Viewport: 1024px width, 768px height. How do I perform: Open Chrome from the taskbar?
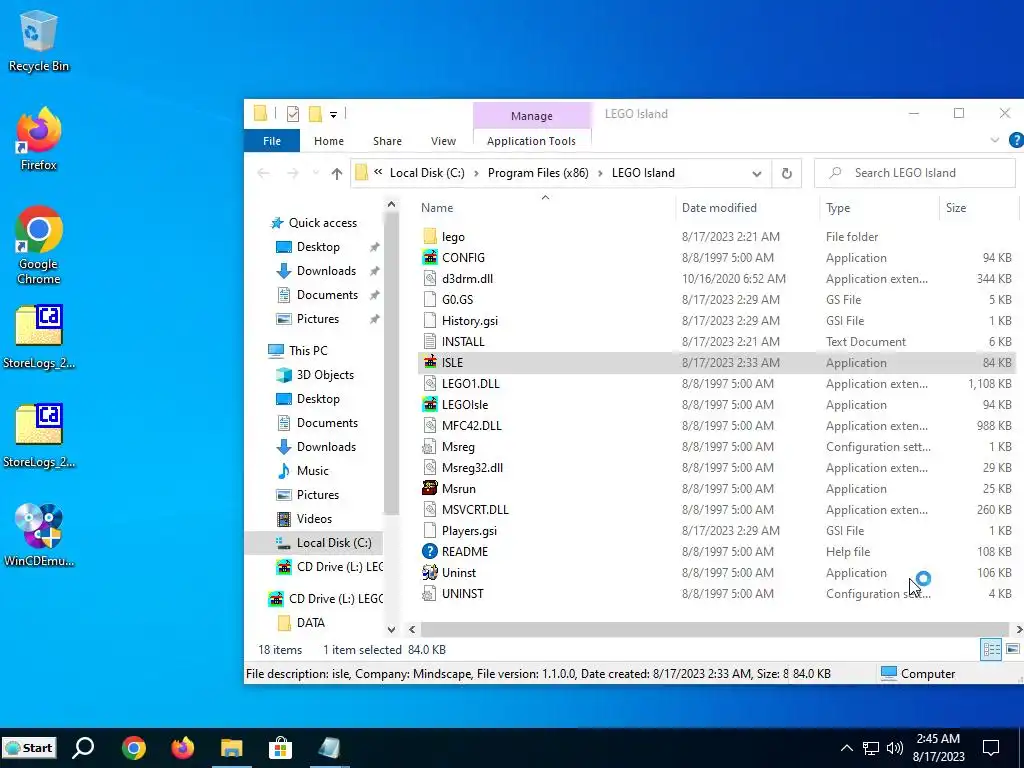[x=133, y=748]
